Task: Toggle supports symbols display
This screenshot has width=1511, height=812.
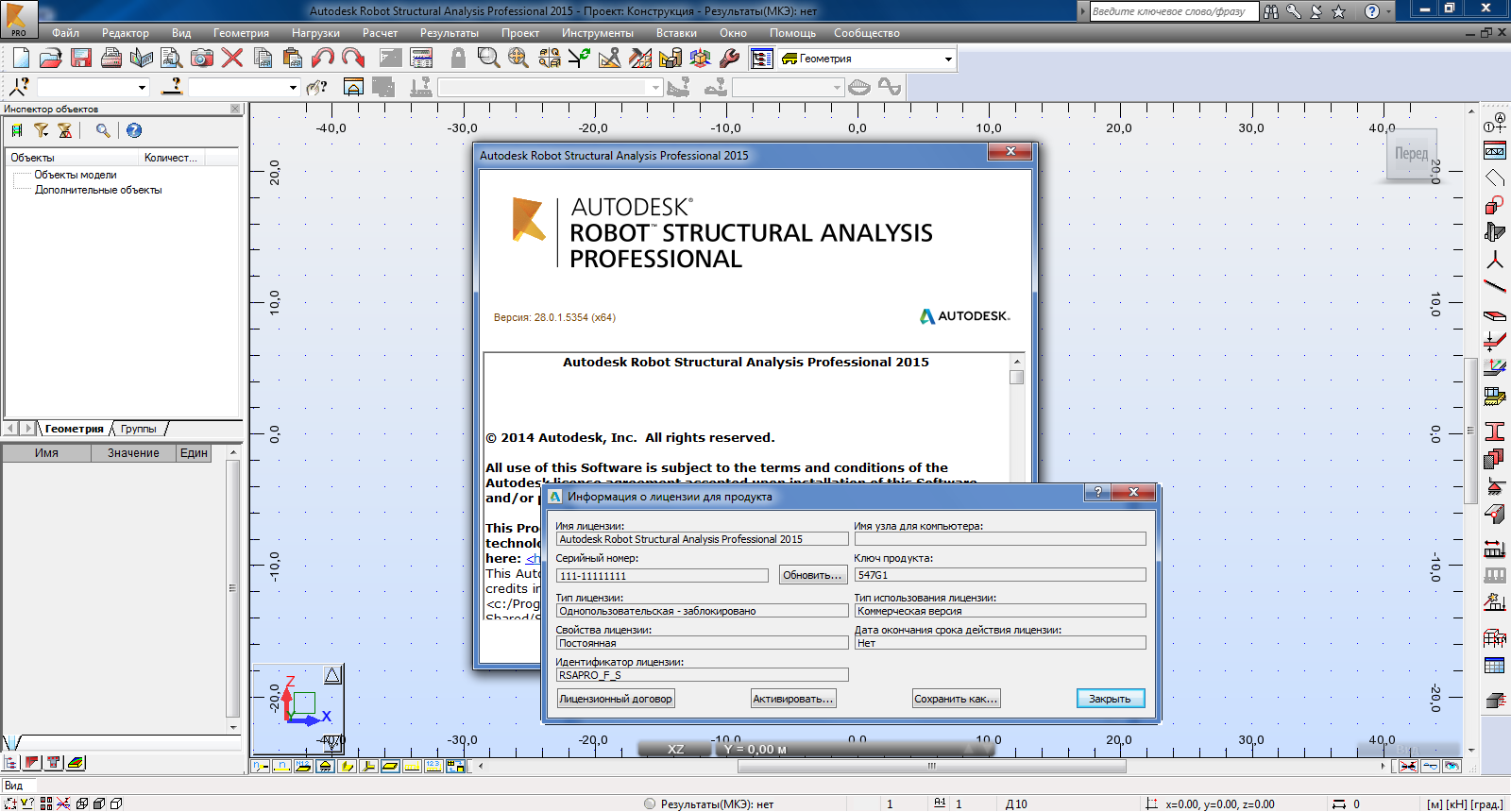Action: point(325,766)
